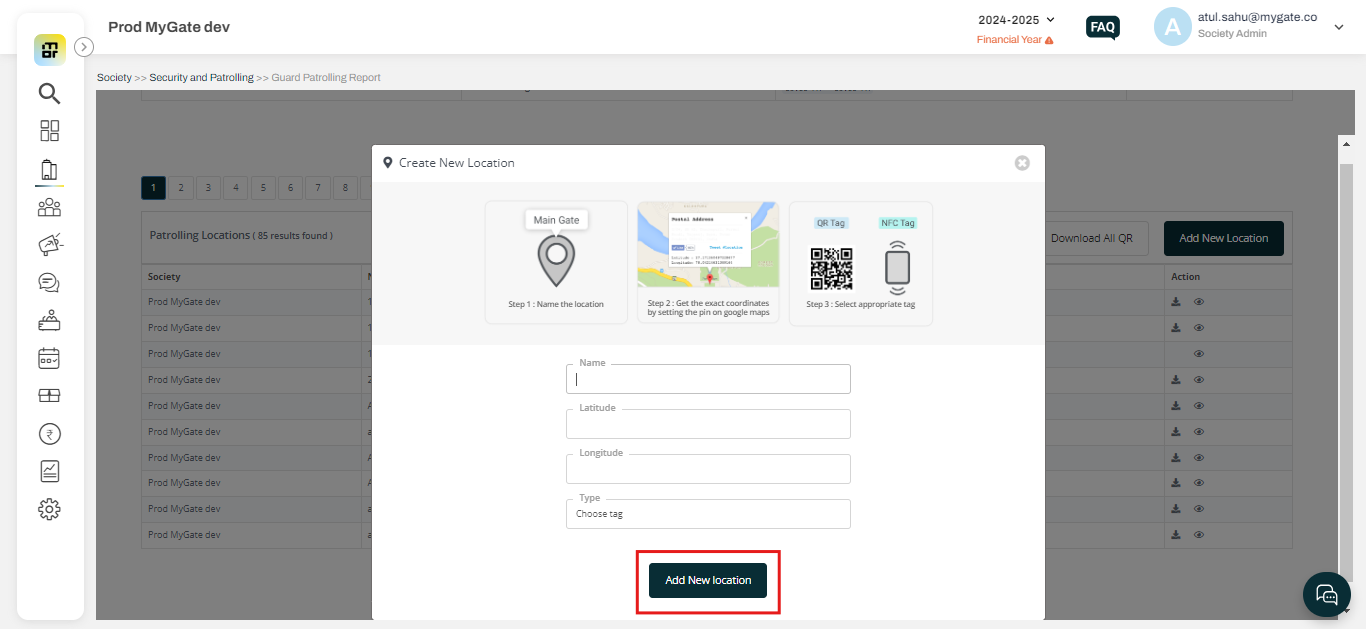
Task: Open the live chat widget button
Action: tap(1327, 595)
